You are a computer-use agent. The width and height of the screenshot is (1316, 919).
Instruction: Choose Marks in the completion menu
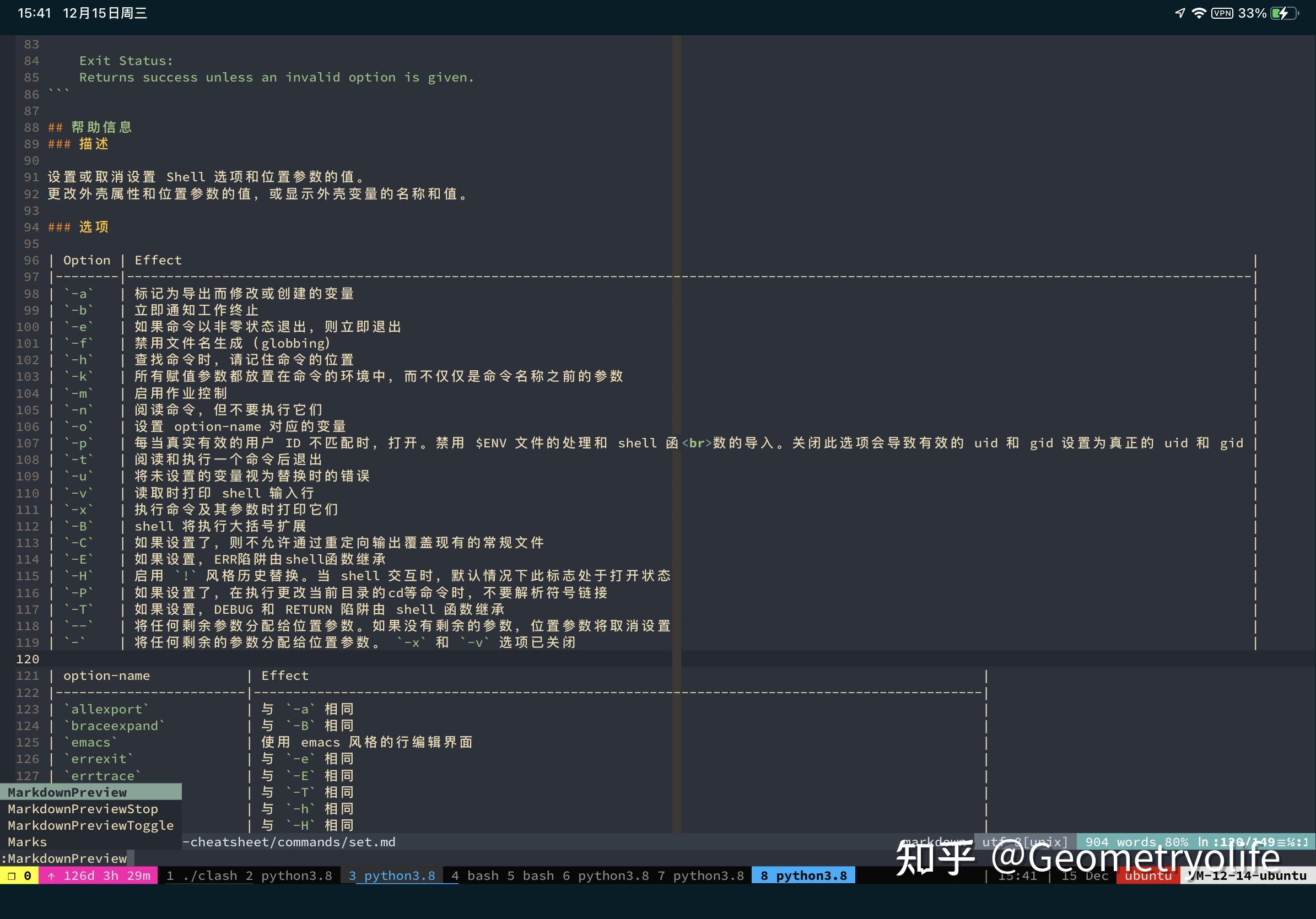(90, 842)
